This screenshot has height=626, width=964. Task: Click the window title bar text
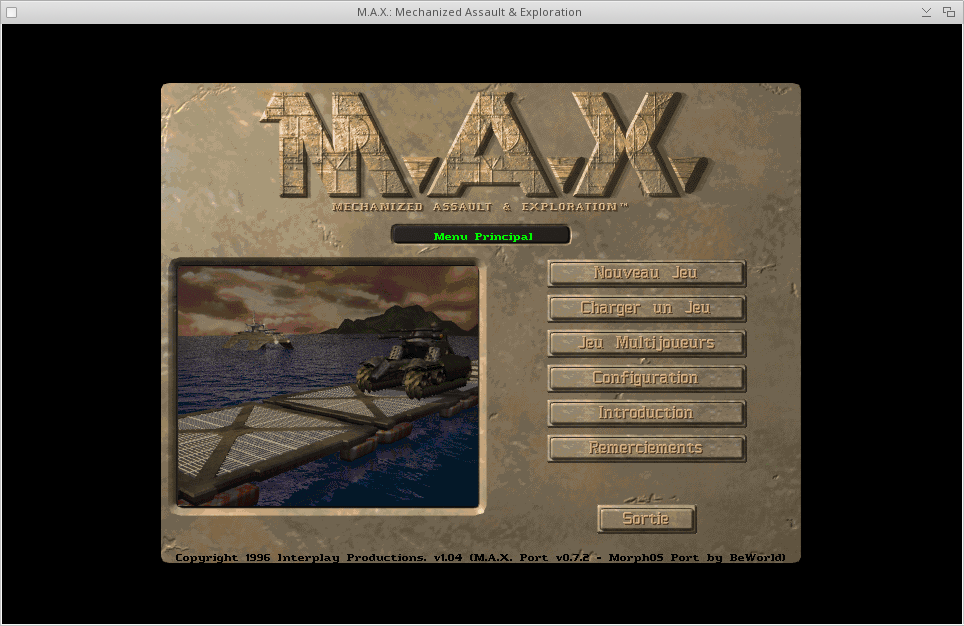pos(469,12)
